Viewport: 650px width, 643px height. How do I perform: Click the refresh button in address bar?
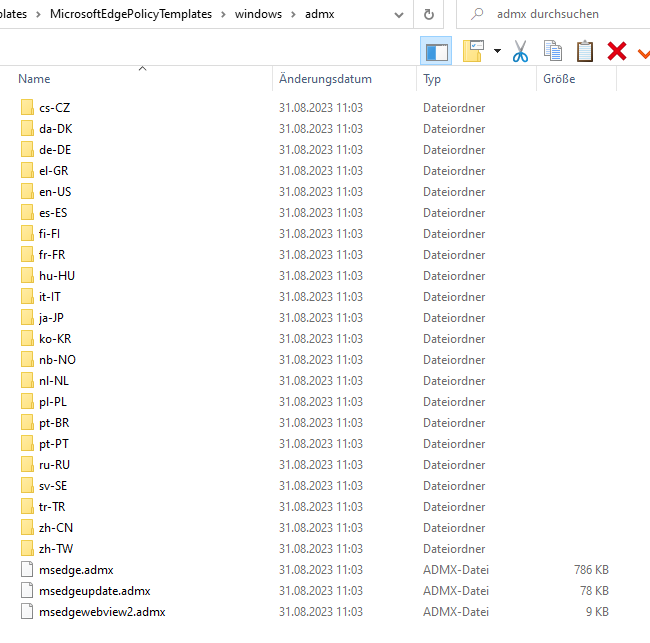click(429, 15)
